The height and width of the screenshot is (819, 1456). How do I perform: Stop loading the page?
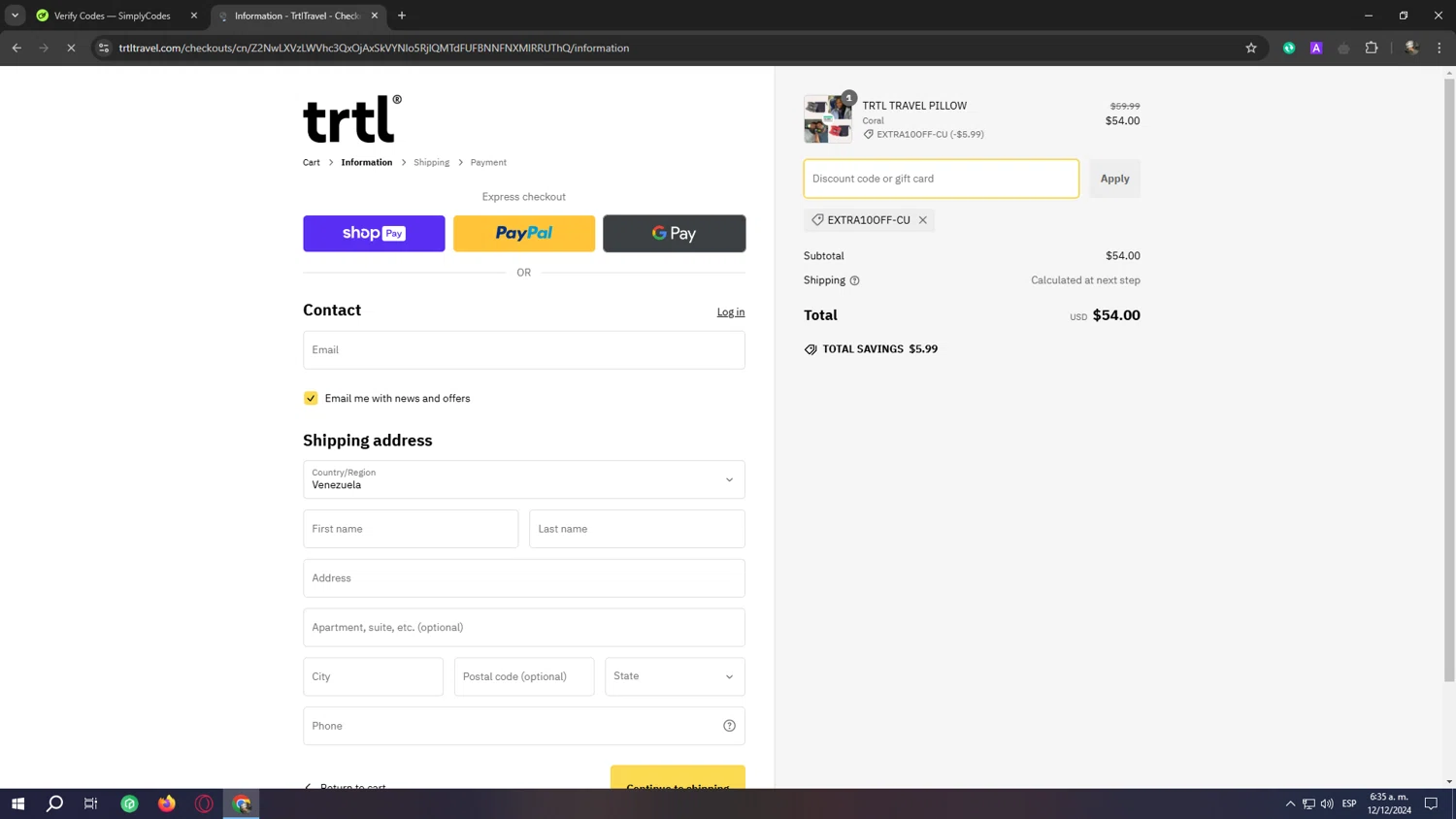(x=71, y=48)
